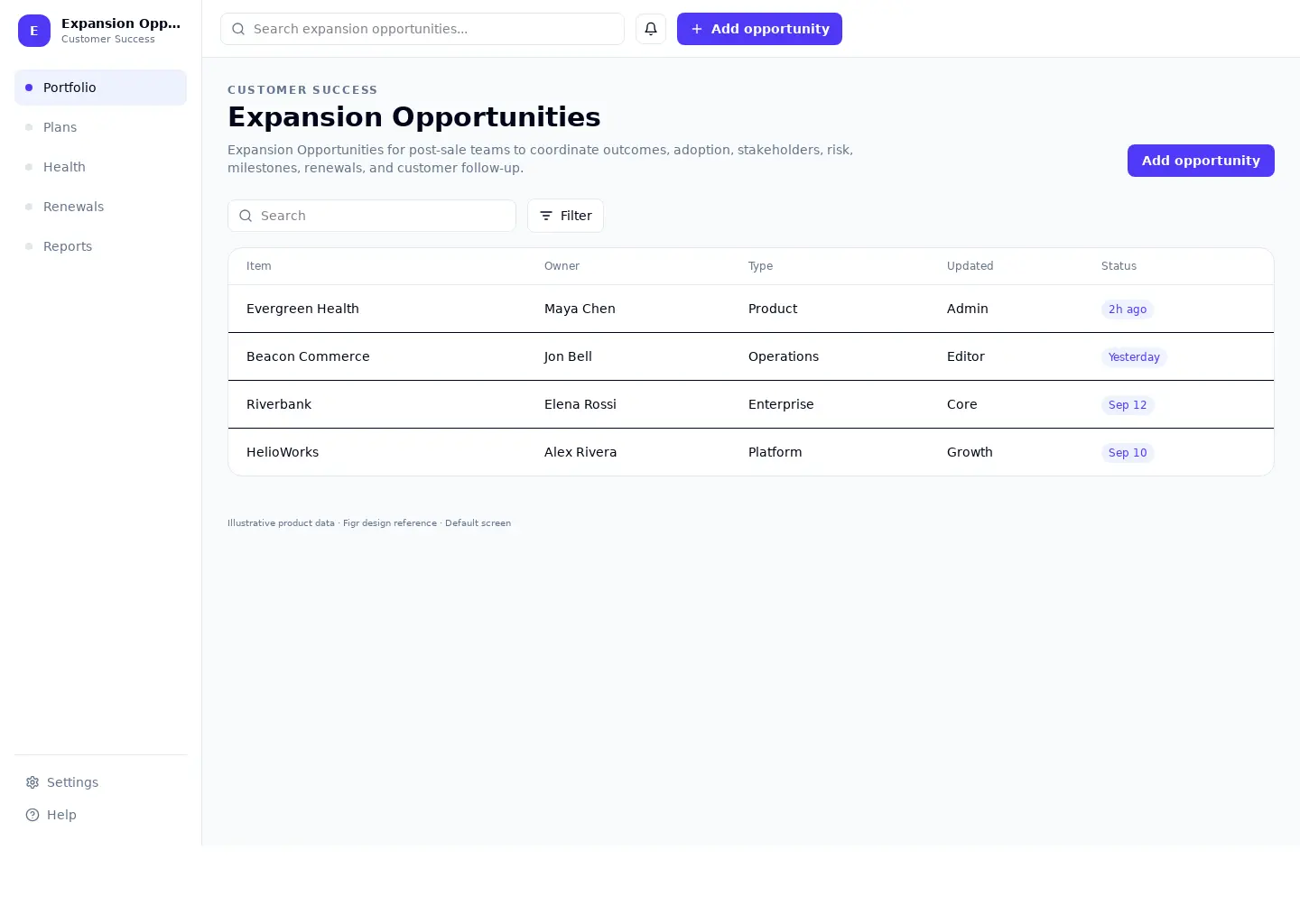
Task: Click the Product type cell
Action: (773, 309)
